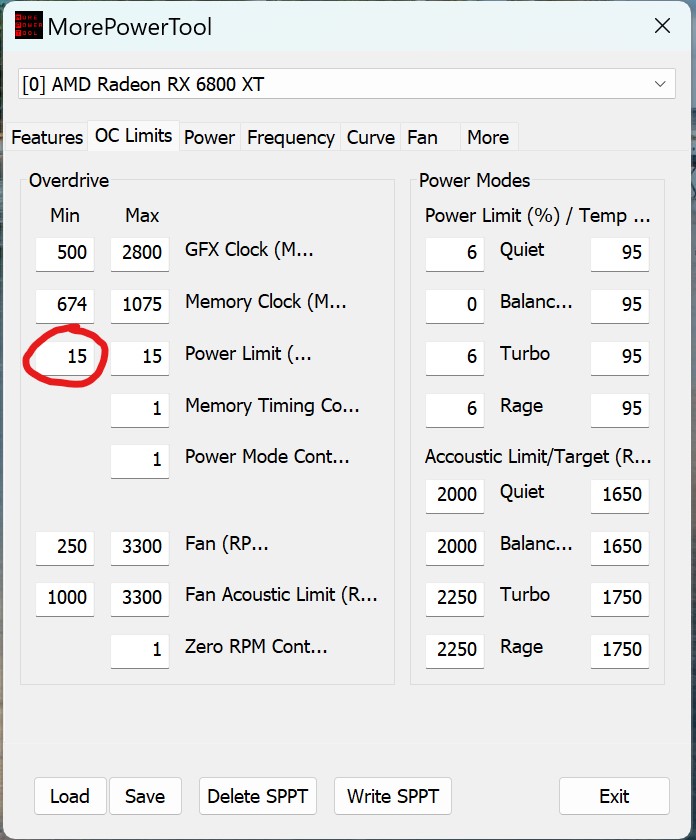Select Memory Clock max field 1075
Image resolution: width=696 pixels, height=840 pixels.
(x=140, y=305)
